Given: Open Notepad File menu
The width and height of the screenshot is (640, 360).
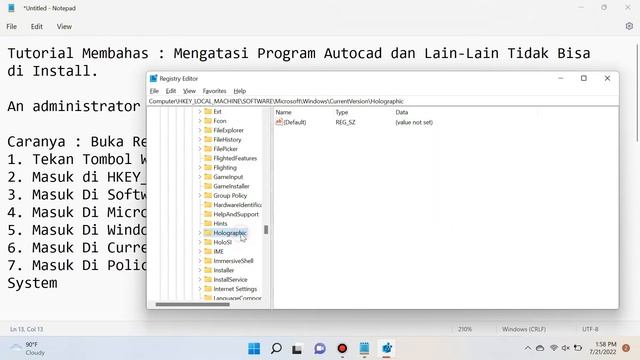Looking at the screenshot, I should click(11, 27).
